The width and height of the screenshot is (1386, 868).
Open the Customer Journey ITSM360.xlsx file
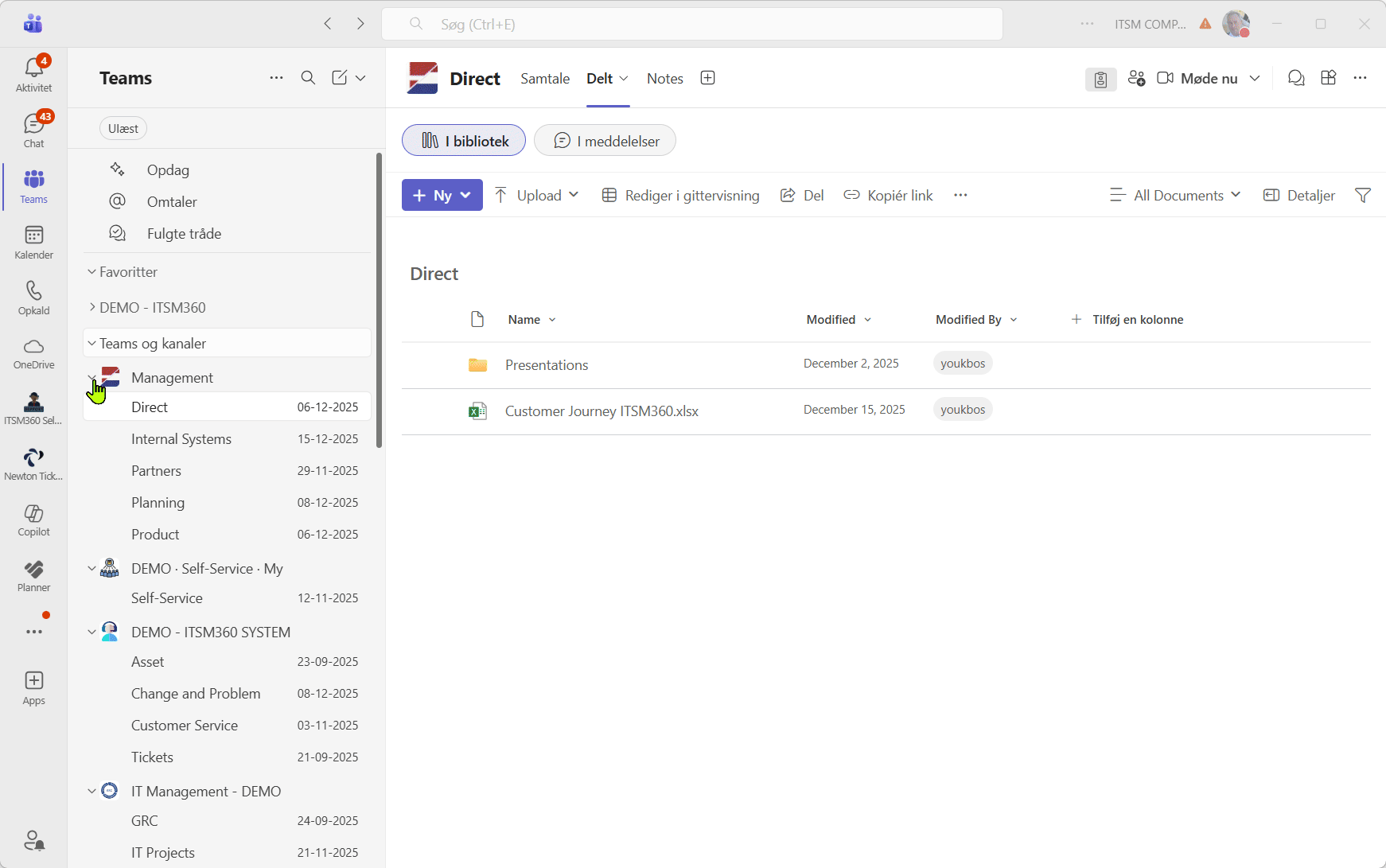(602, 411)
